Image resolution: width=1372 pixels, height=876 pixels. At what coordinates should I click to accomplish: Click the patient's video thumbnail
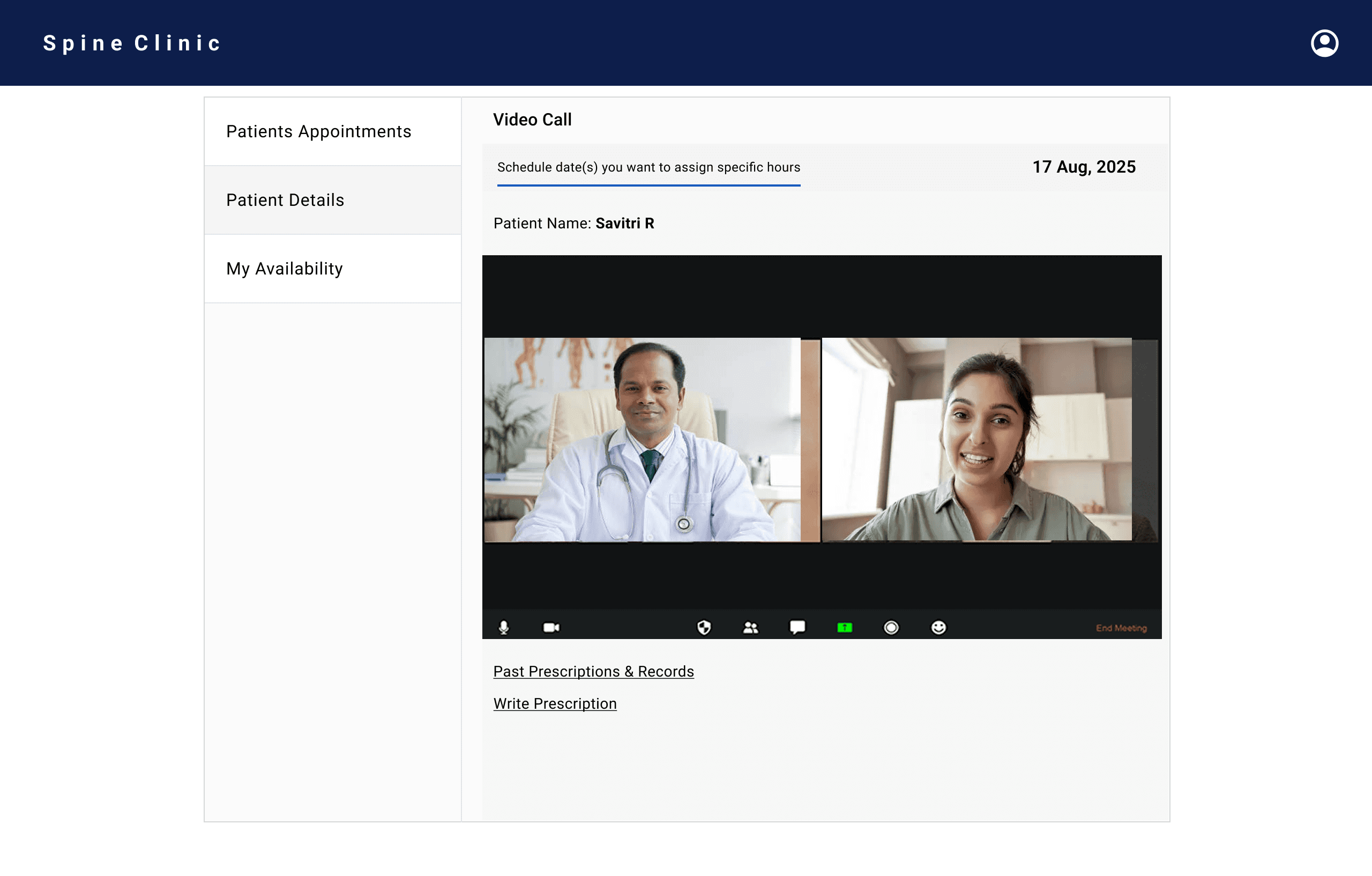(989, 440)
